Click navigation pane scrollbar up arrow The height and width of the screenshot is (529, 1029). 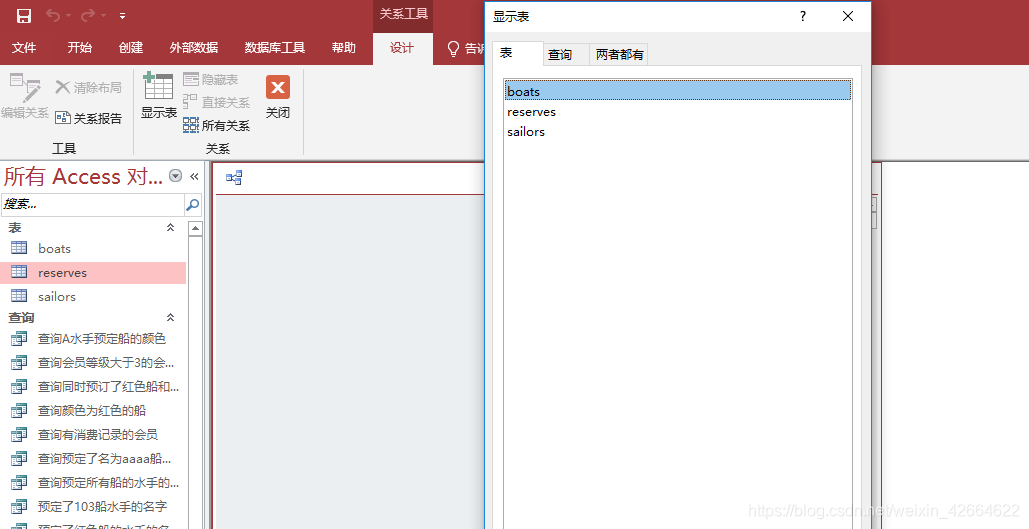[x=195, y=228]
